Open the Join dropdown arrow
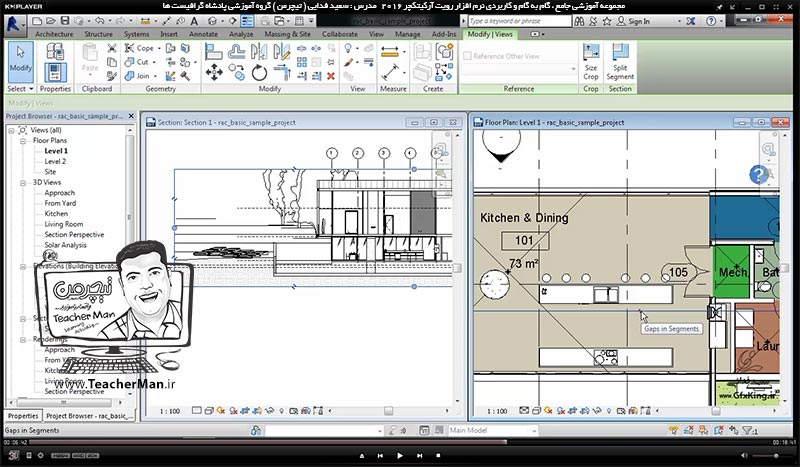The height and width of the screenshot is (467, 800). click(x=155, y=76)
